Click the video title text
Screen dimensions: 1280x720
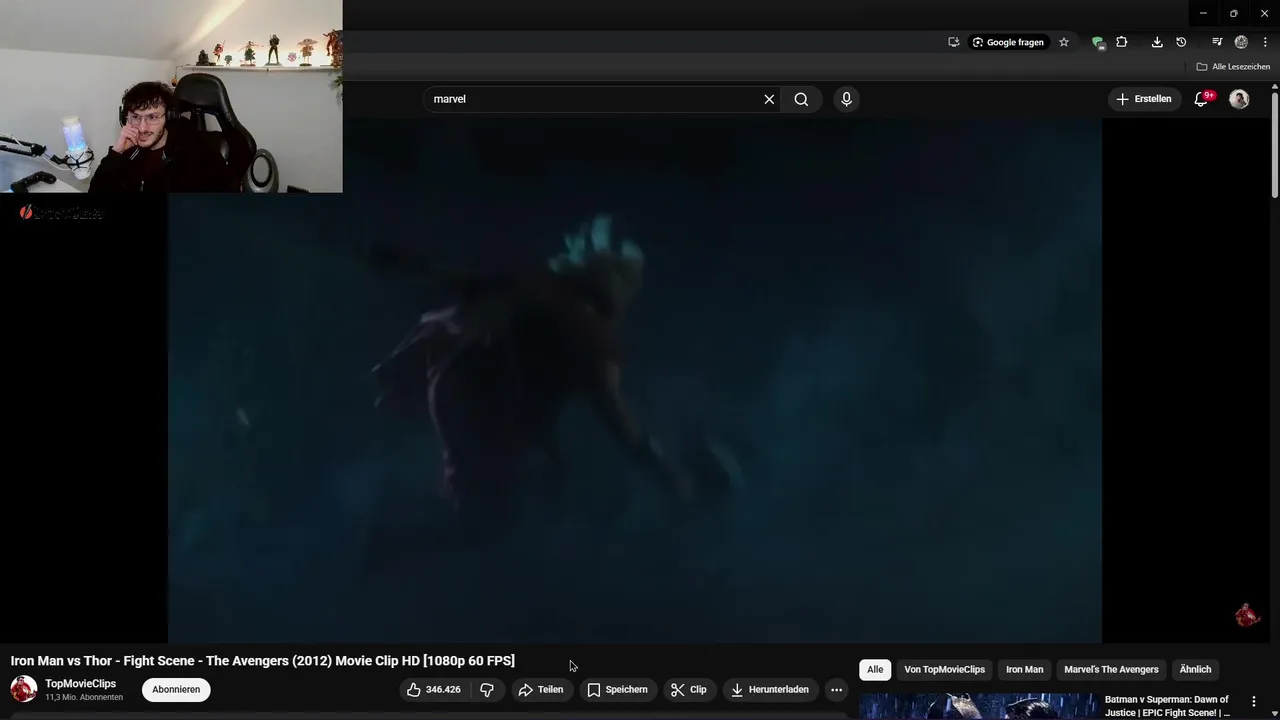click(263, 661)
